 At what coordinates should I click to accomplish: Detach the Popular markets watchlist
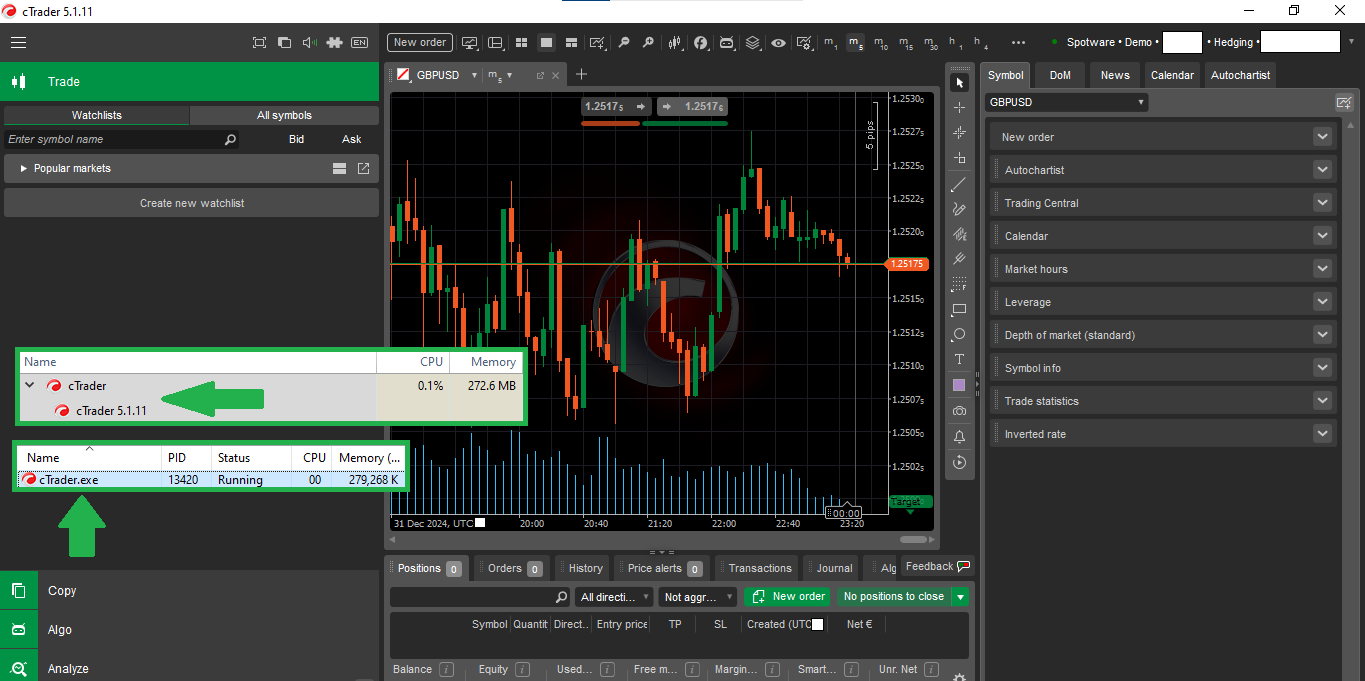(x=363, y=168)
